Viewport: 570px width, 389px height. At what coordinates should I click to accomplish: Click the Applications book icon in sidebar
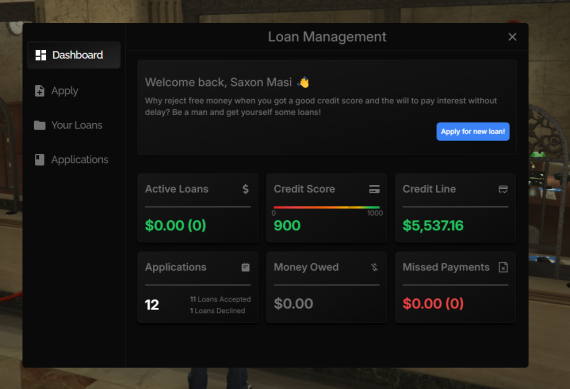pyautogui.click(x=40, y=160)
